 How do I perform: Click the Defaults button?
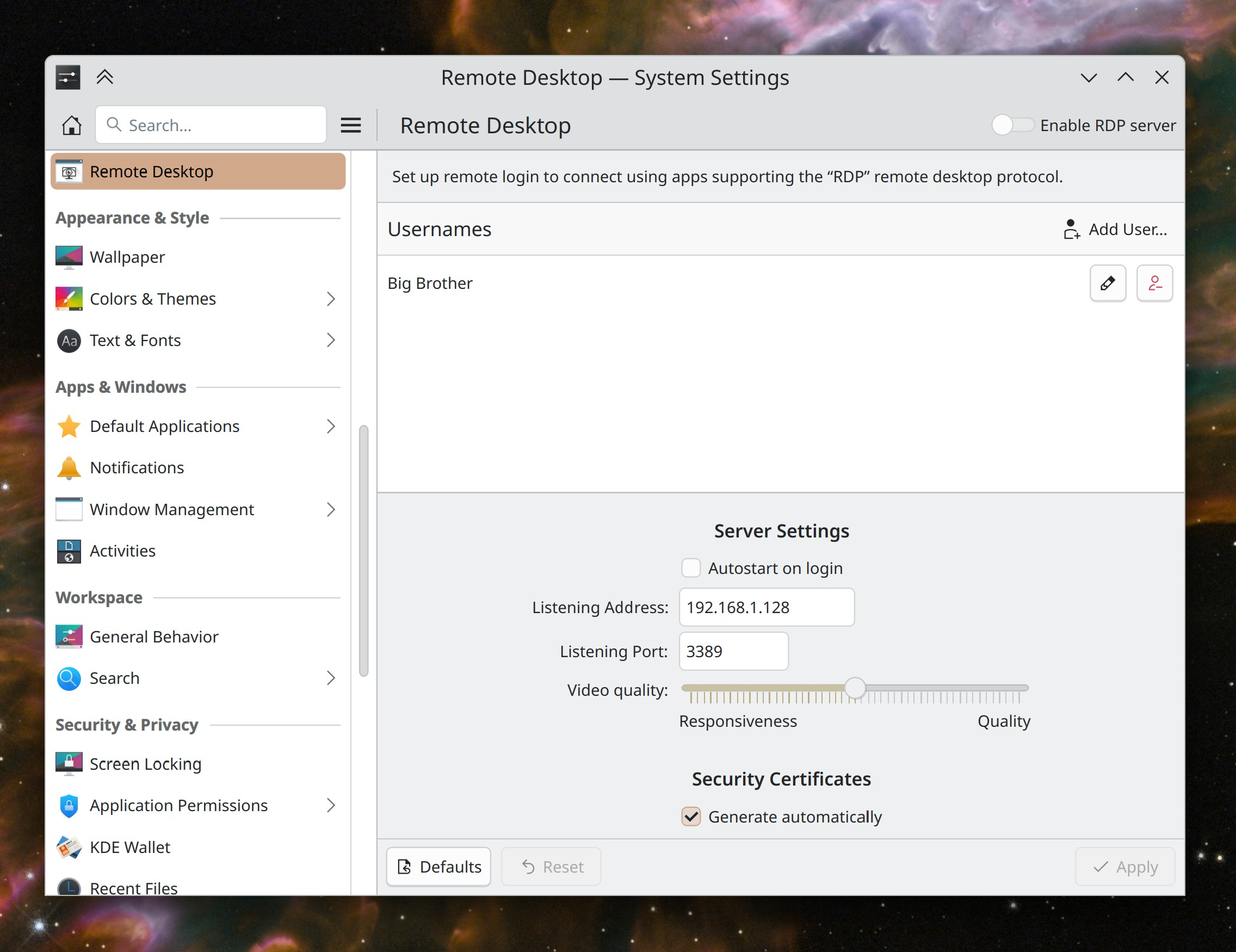coord(438,866)
